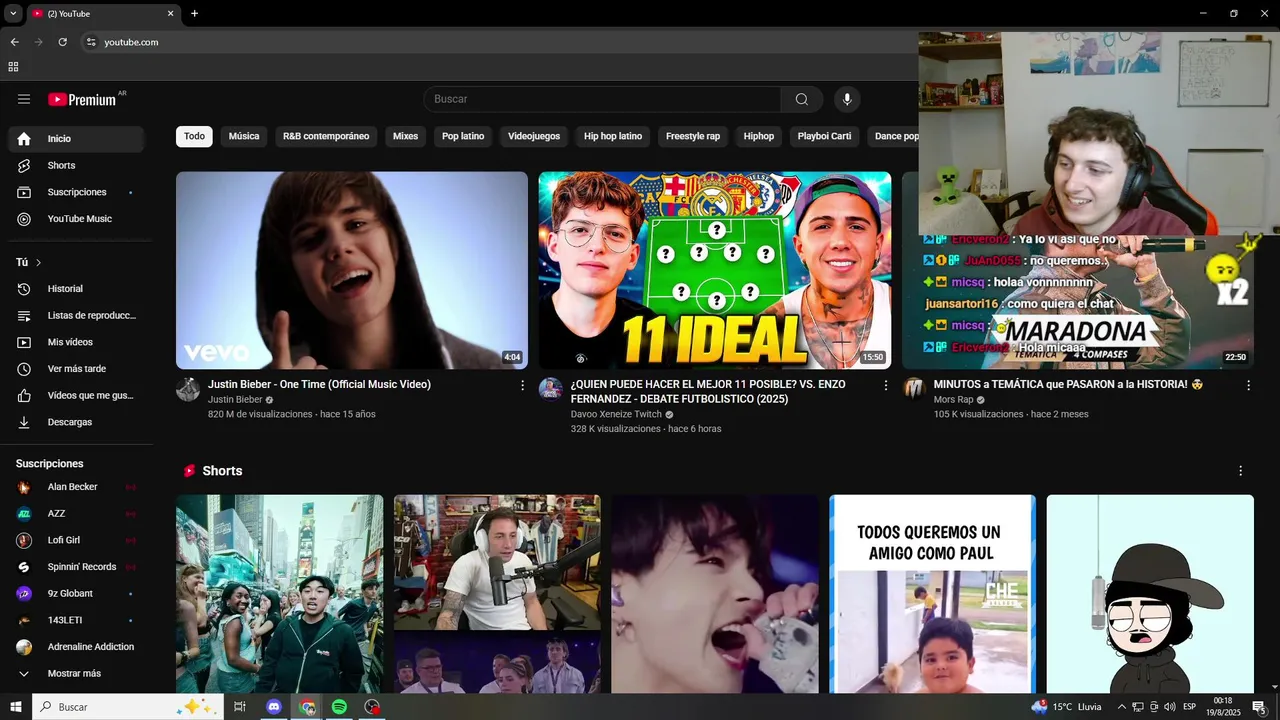Open Historial in the sidebar

pyautogui.click(x=76, y=289)
